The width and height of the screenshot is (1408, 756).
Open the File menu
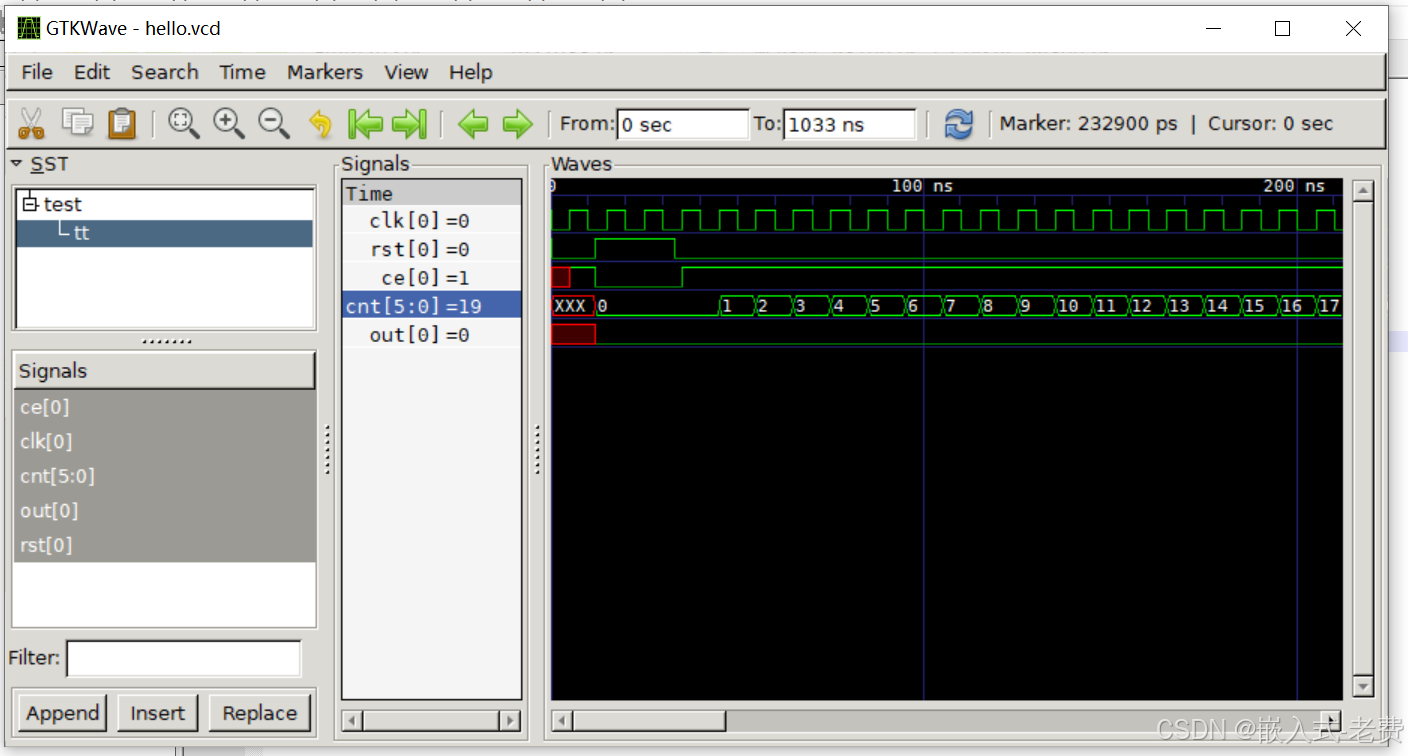(37, 72)
